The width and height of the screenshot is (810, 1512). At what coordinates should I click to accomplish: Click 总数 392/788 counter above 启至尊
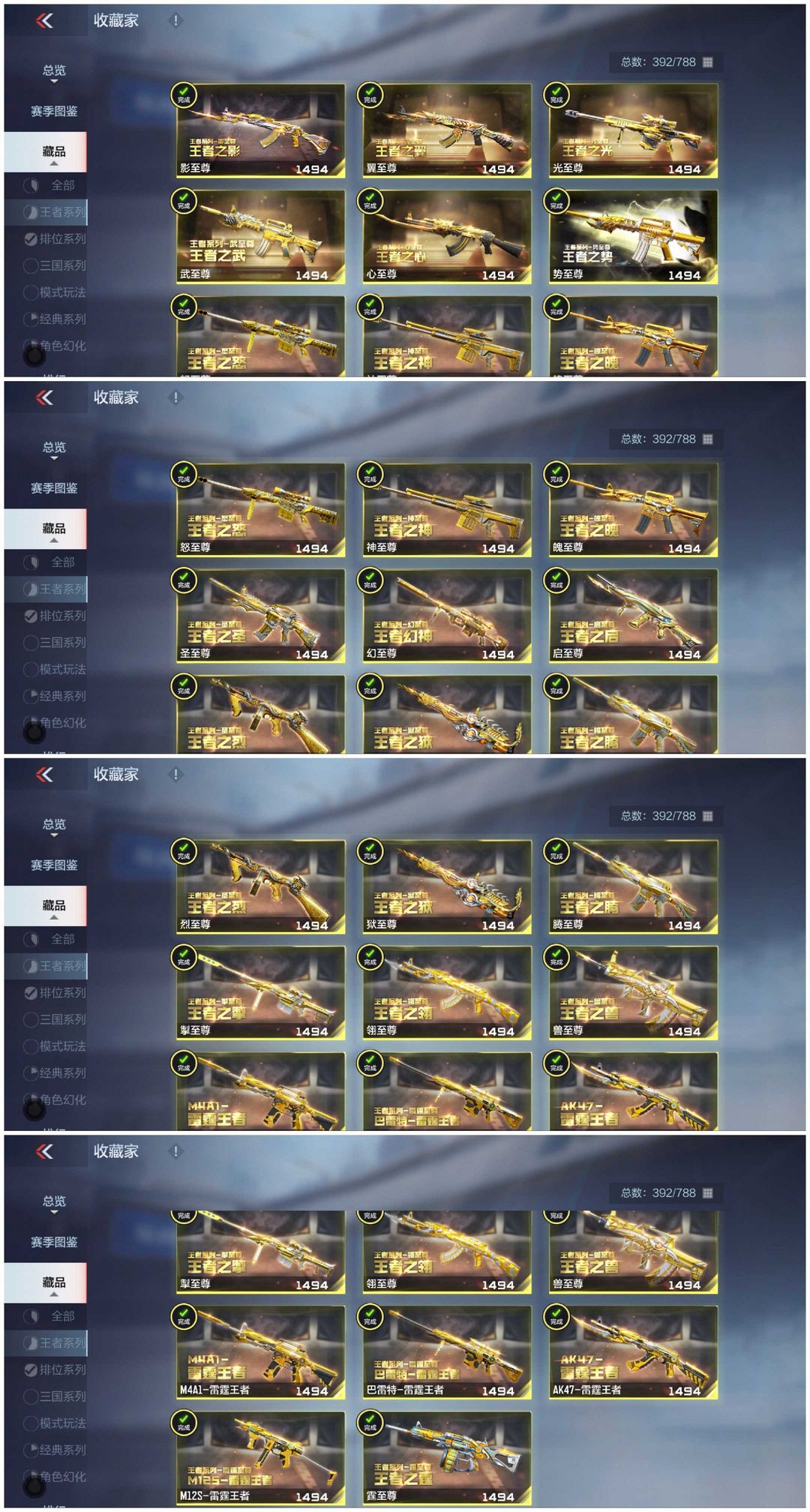[666, 439]
